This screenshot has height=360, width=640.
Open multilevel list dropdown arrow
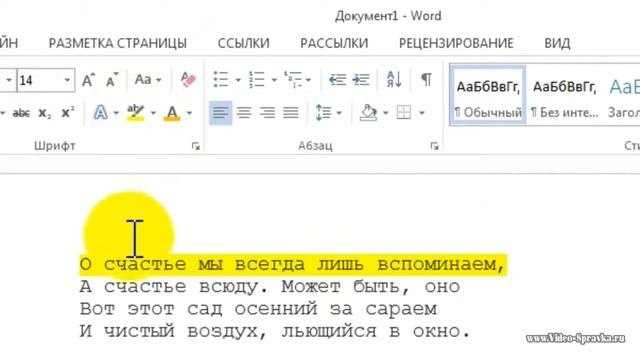click(308, 80)
